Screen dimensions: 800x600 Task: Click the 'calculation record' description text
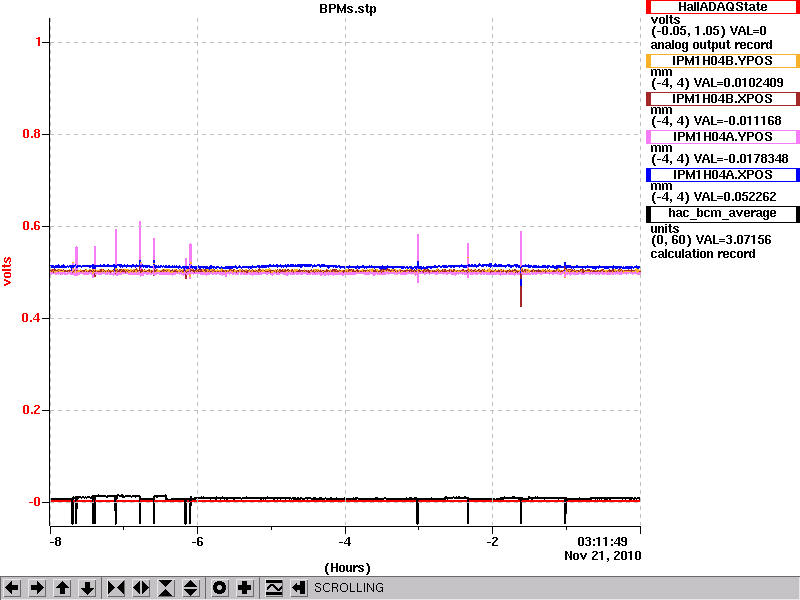[703, 254]
